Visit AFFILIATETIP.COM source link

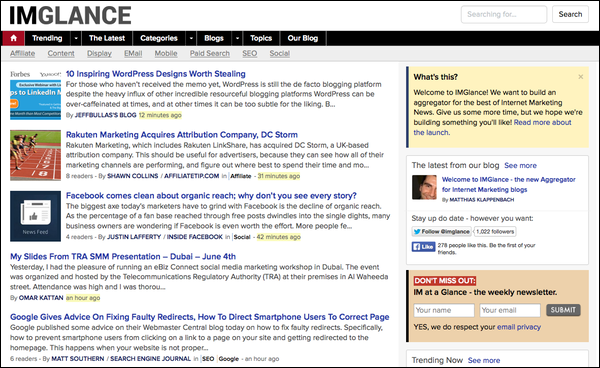pyautogui.click(x=192, y=176)
